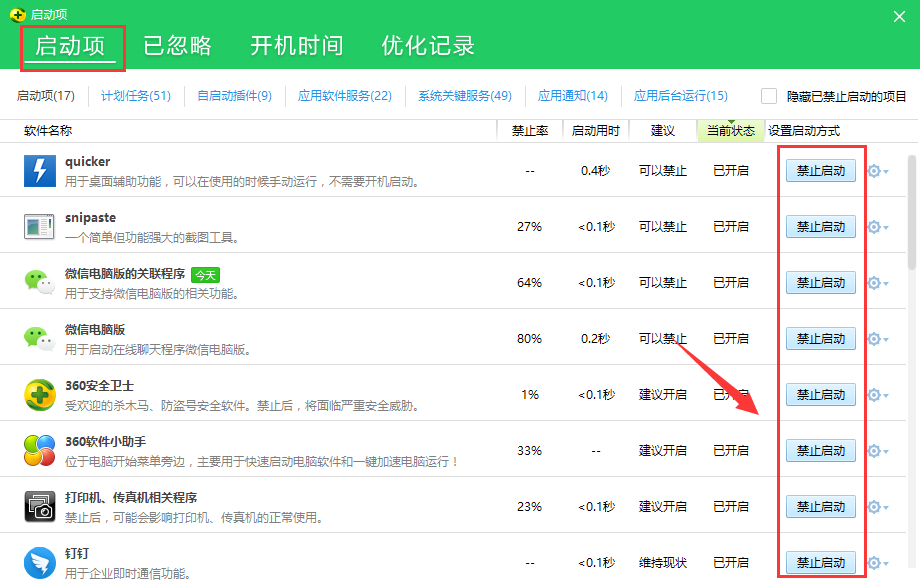Image resolution: width=920 pixels, height=580 pixels.
Task: Click 一个简单但功能强大的截图工具 description
Action: (151, 238)
